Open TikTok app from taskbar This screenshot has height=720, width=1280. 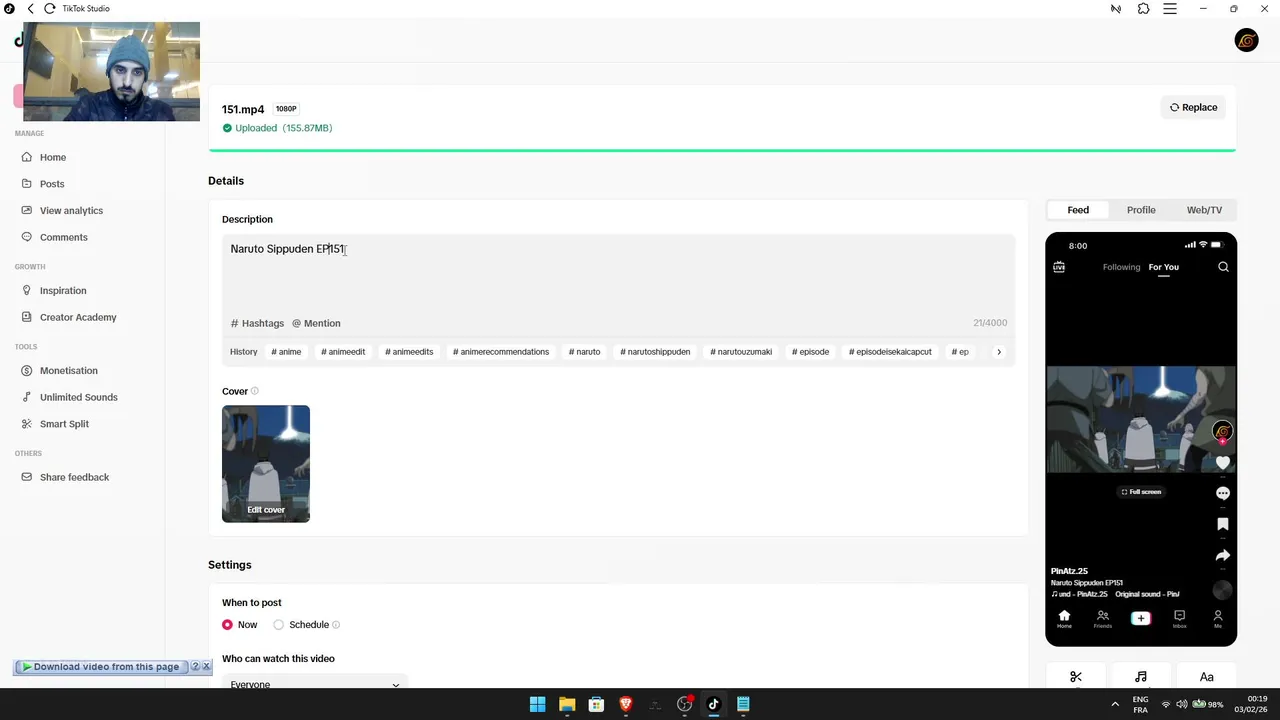pyautogui.click(x=713, y=704)
